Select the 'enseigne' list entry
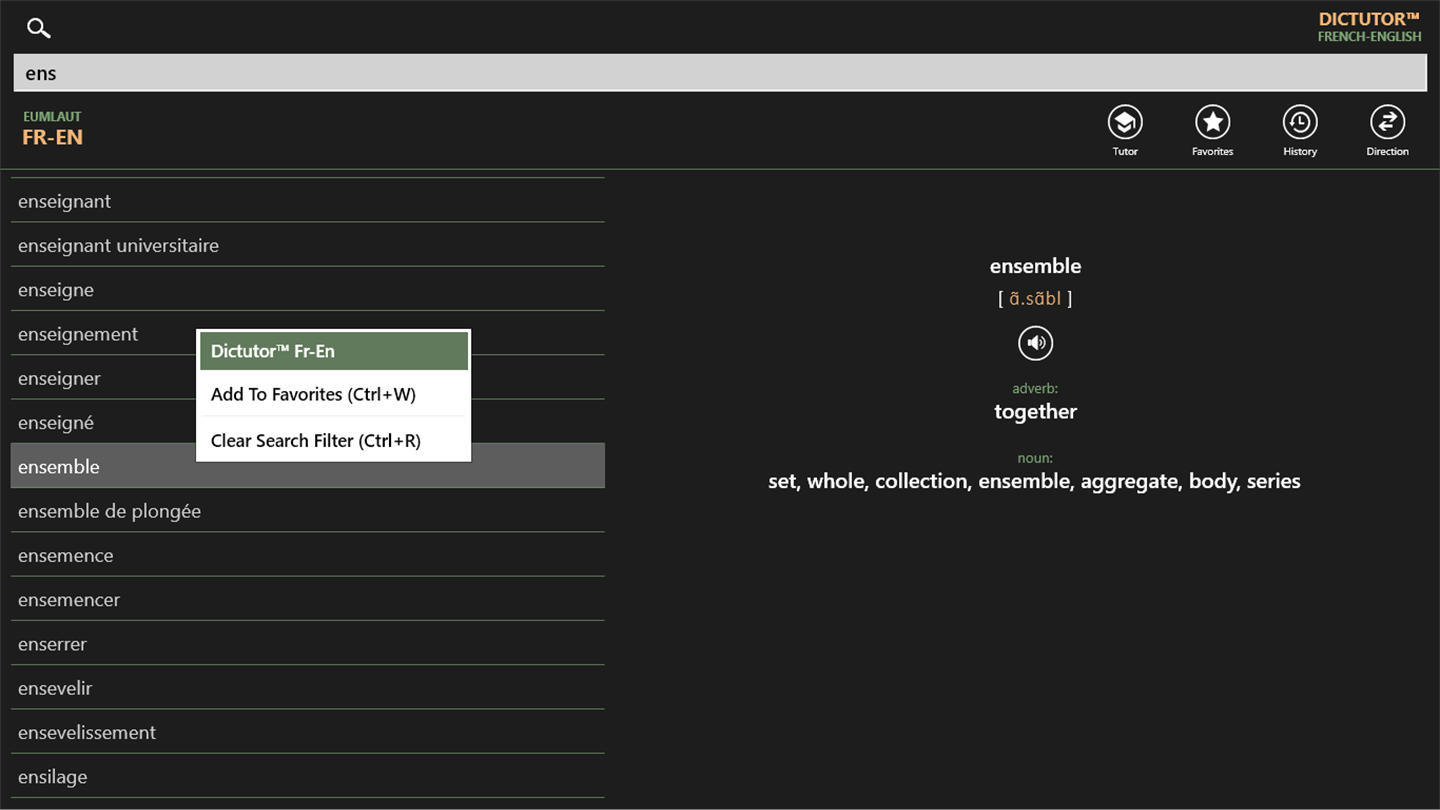Image resolution: width=1440 pixels, height=810 pixels. point(308,290)
